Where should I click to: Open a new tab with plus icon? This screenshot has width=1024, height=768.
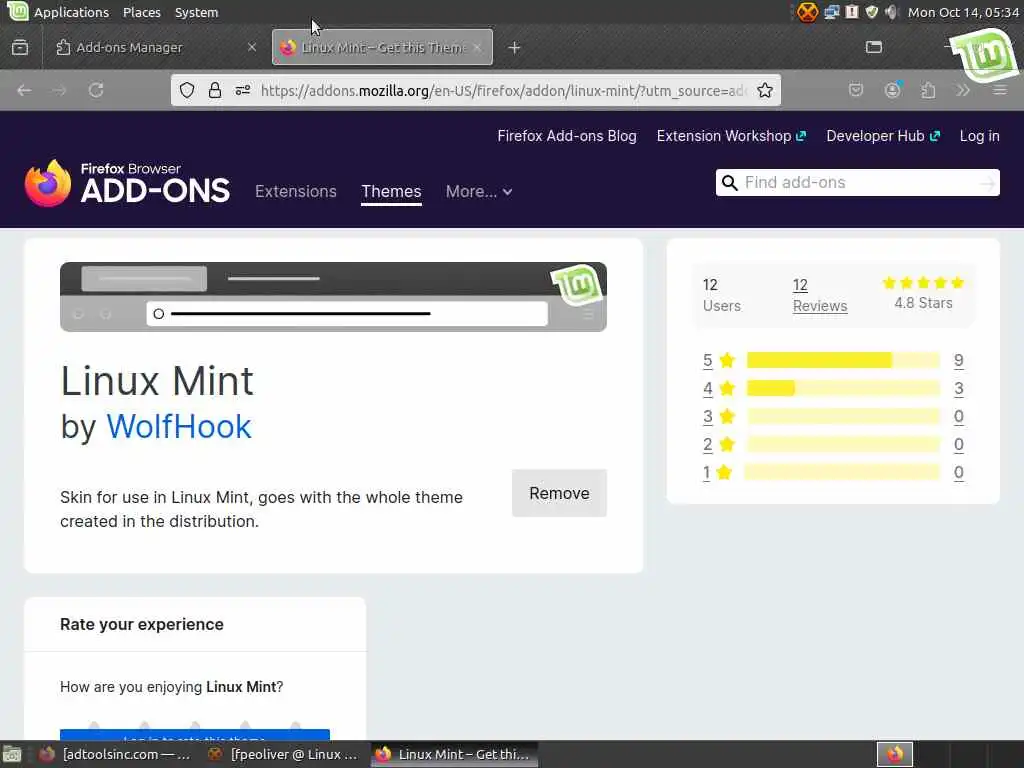[x=514, y=48]
